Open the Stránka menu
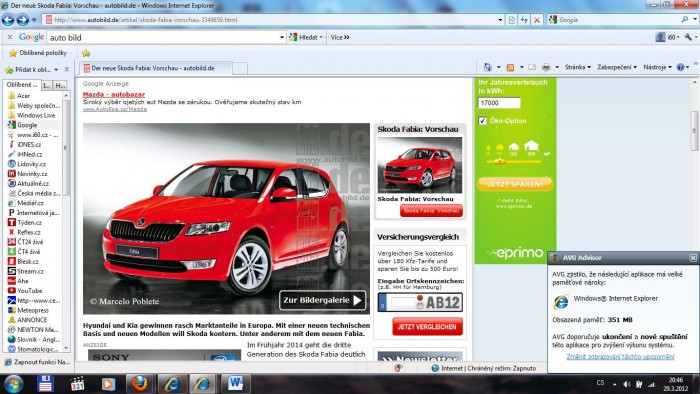 point(577,67)
